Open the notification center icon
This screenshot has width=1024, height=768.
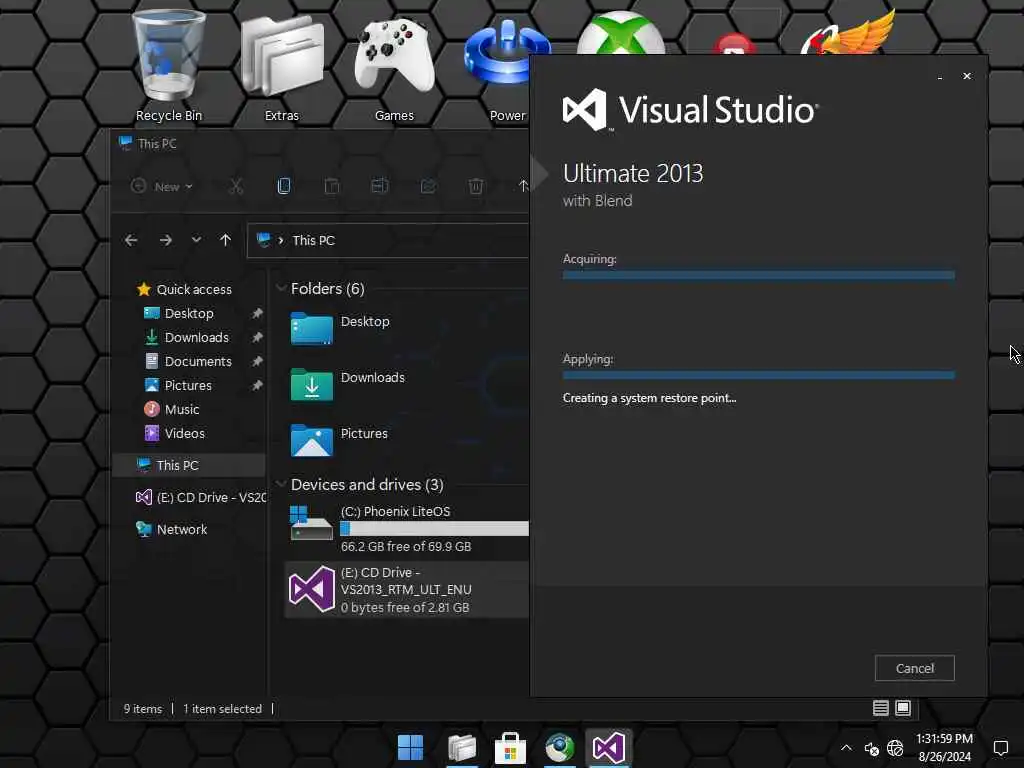1000,748
